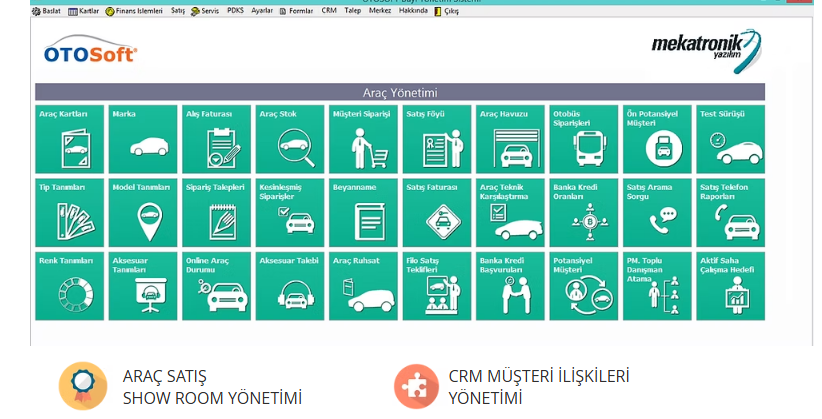Click the OTOSoft logo
The image size is (822, 419).
point(91,52)
